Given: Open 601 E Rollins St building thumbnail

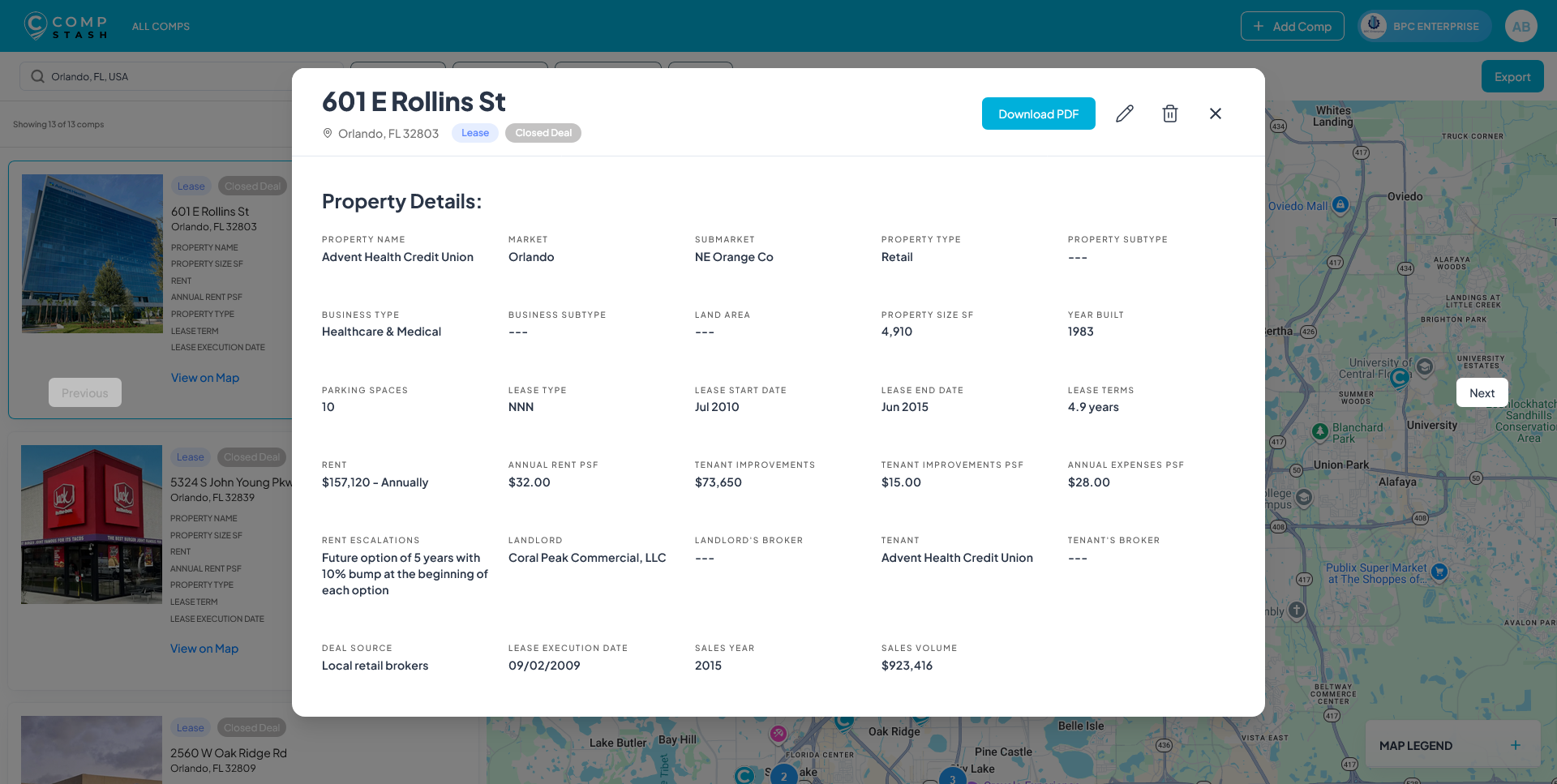Looking at the screenshot, I should point(92,254).
